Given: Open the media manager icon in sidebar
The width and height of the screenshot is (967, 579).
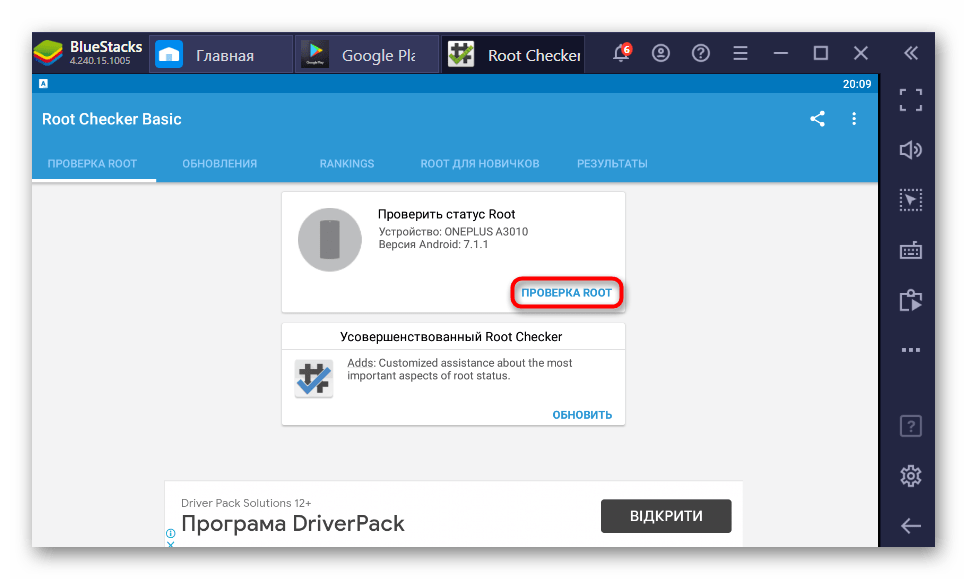Looking at the screenshot, I should point(911,301).
